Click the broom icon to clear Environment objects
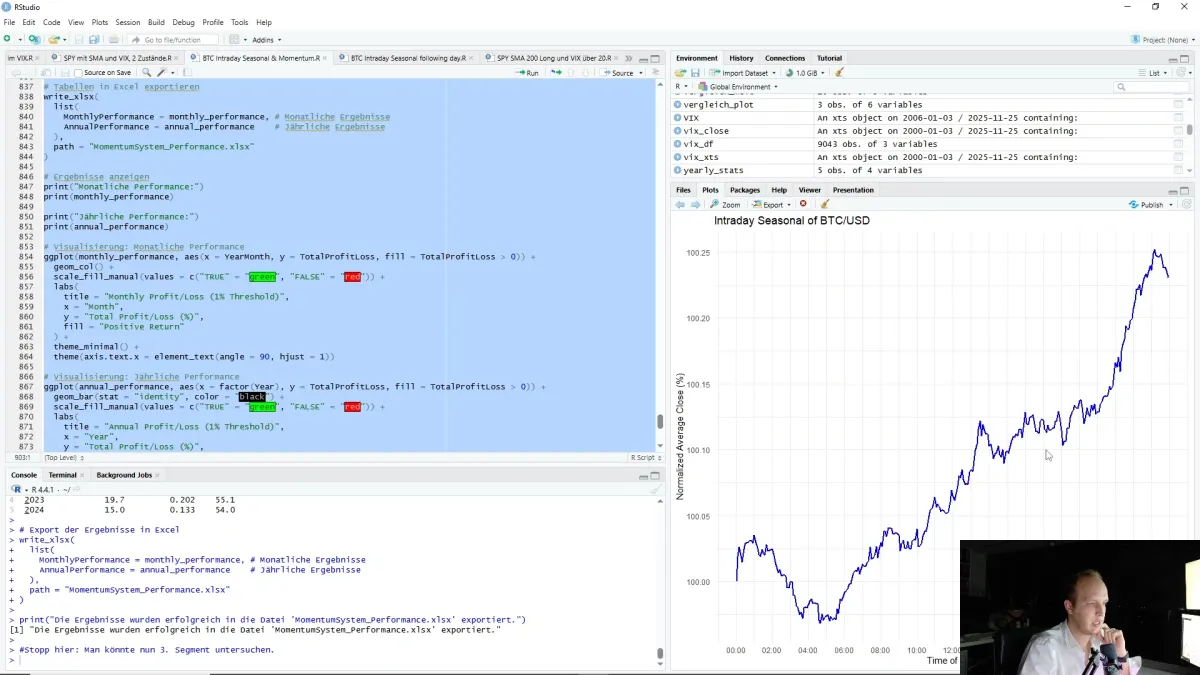Image resolution: width=1200 pixels, height=675 pixels. point(838,72)
